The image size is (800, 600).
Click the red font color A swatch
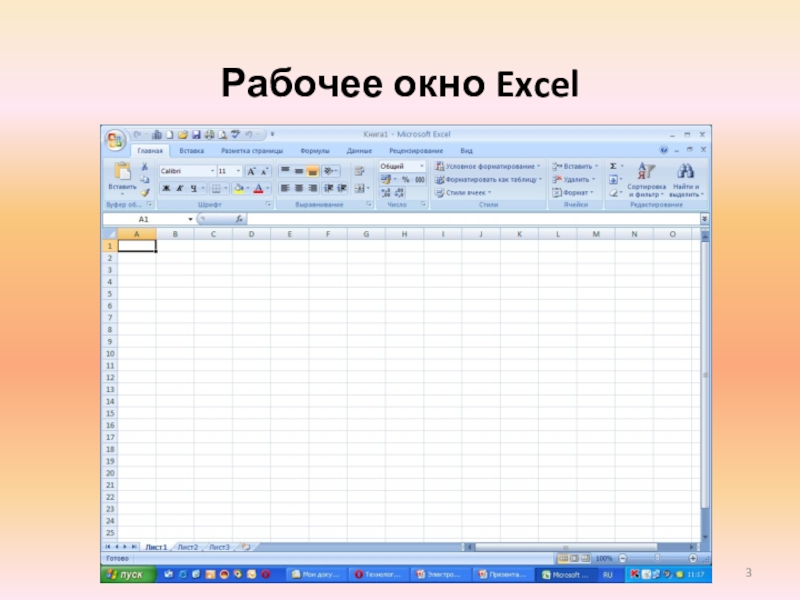coord(258,189)
